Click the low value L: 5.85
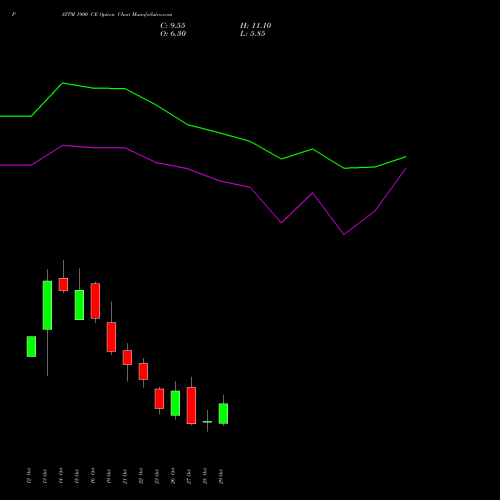Screen dimensions: 500x500 click(x=253, y=34)
